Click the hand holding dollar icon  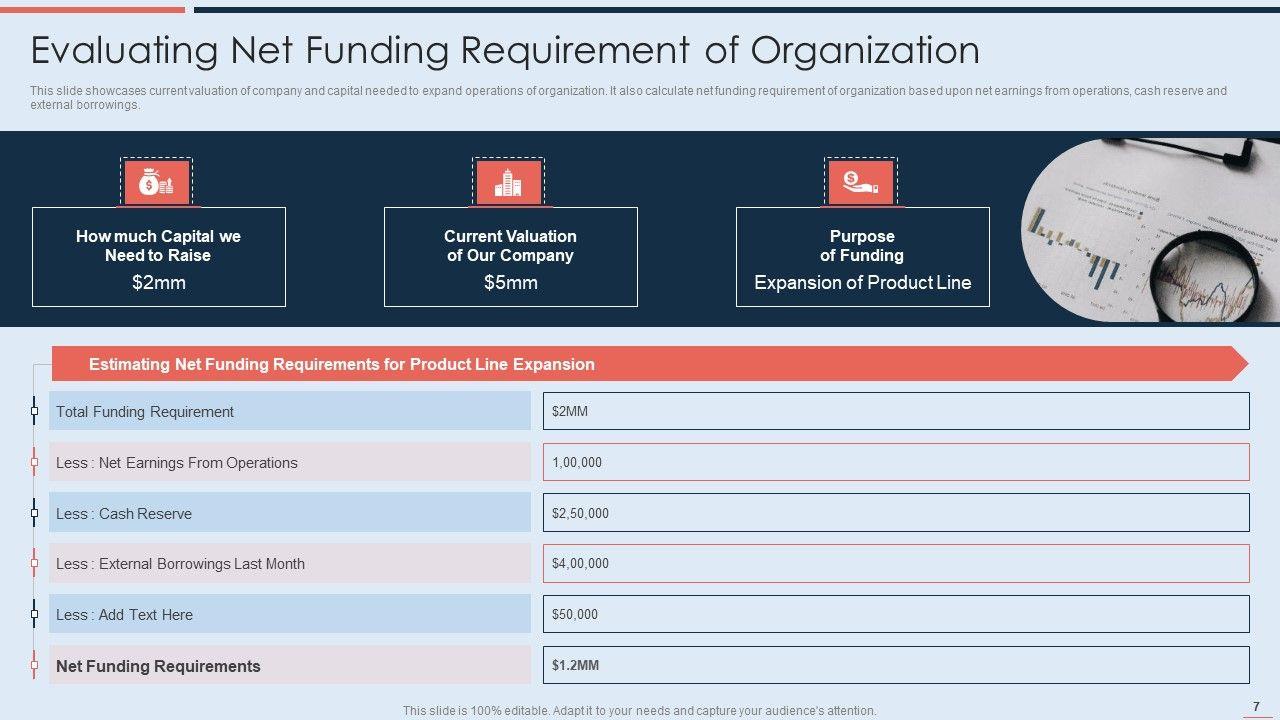click(x=860, y=183)
